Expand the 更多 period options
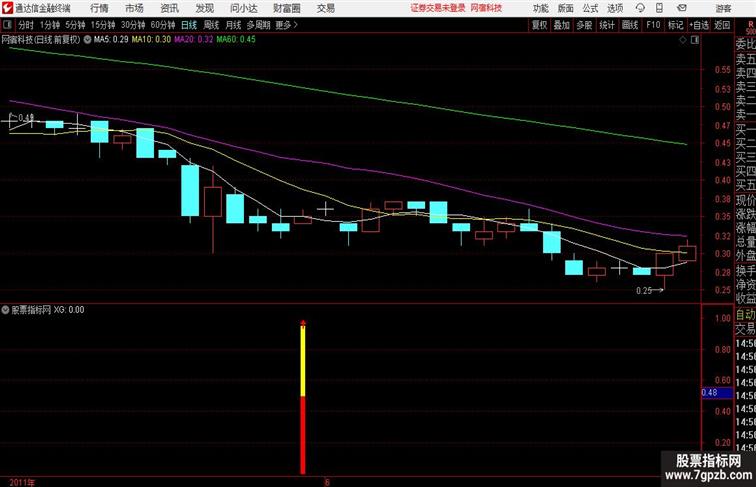 (x=287, y=25)
